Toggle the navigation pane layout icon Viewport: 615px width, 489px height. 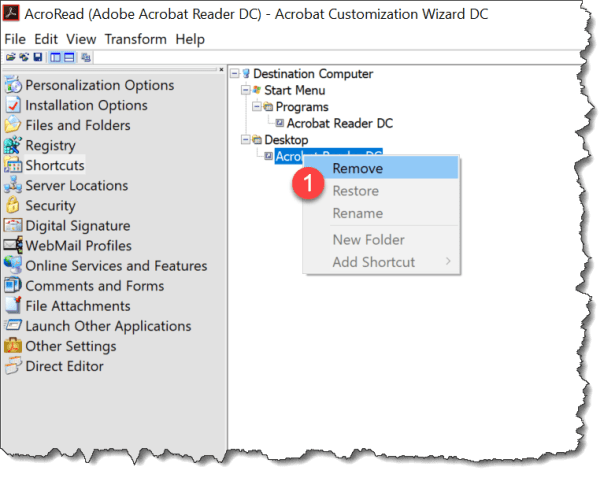(55, 58)
